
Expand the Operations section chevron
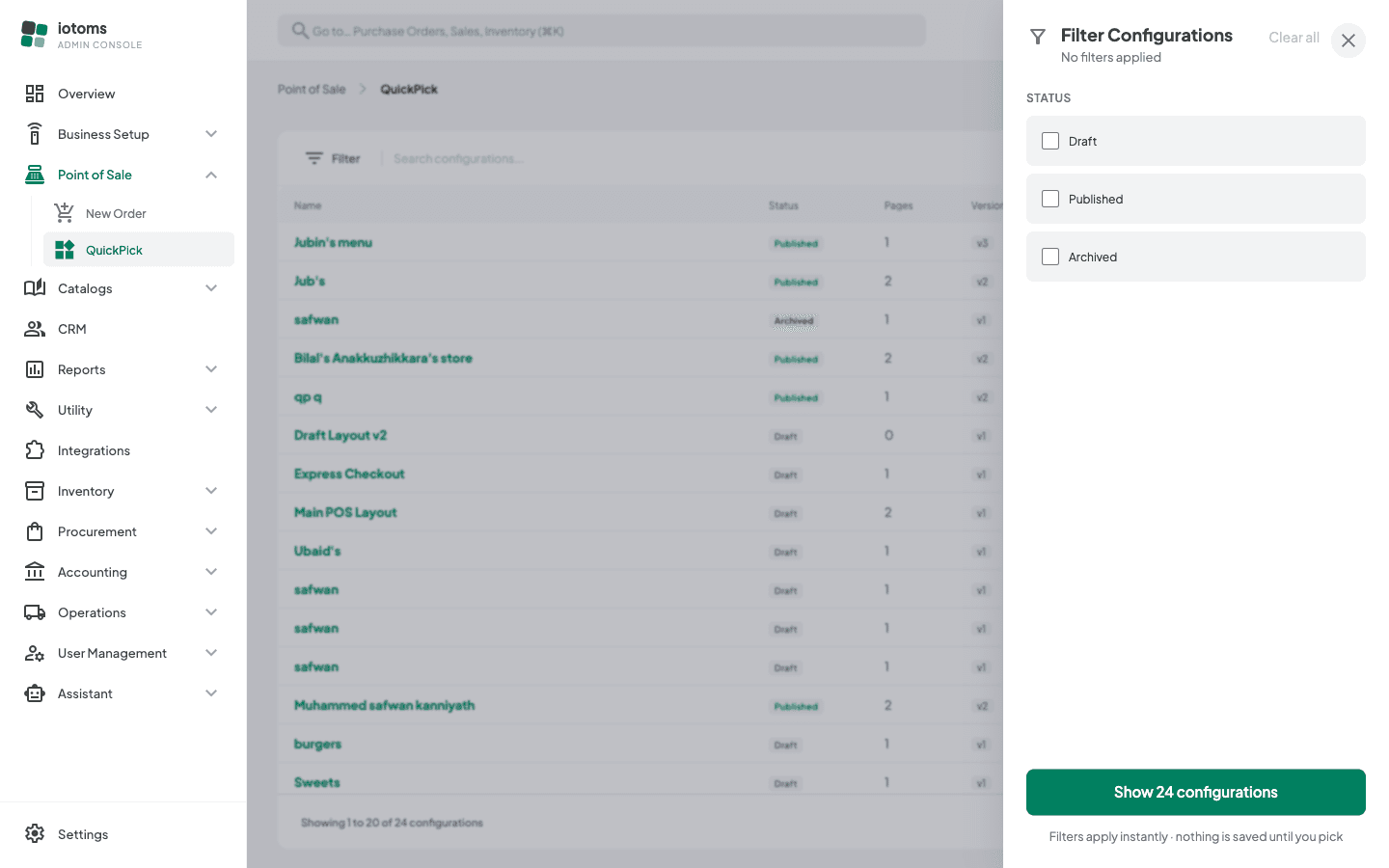(211, 612)
